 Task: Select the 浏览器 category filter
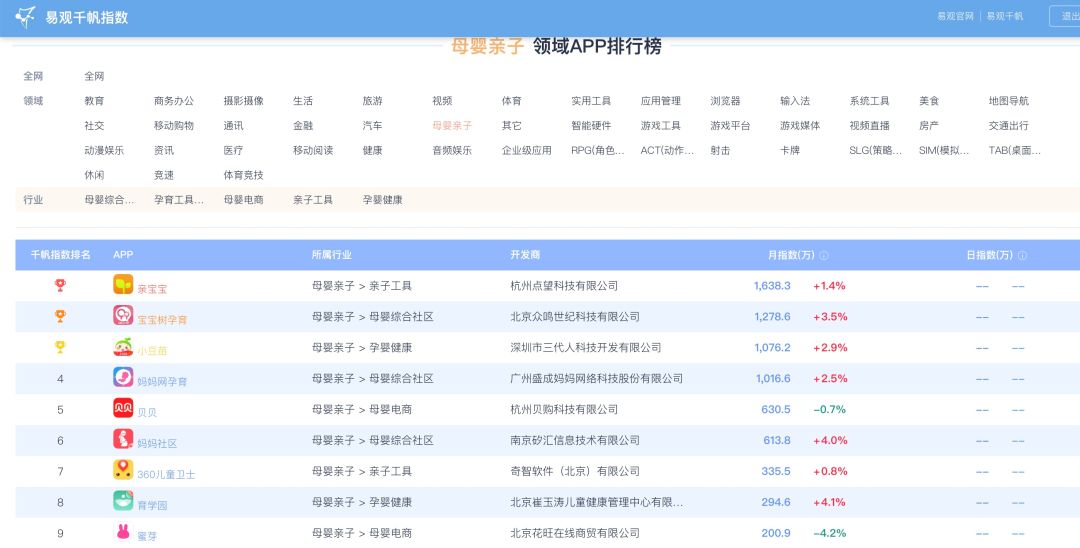click(x=725, y=101)
